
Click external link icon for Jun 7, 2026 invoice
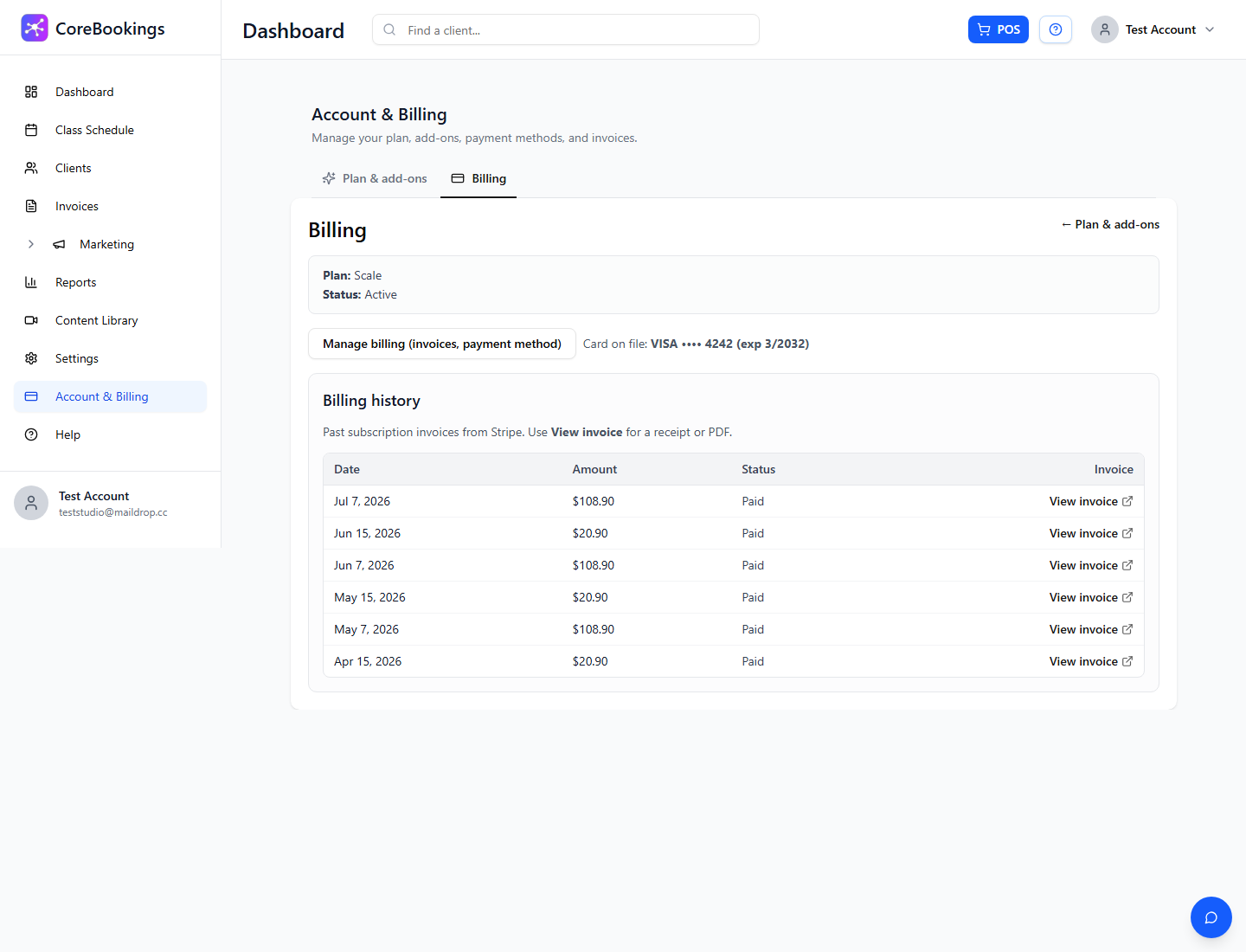pos(1127,565)
